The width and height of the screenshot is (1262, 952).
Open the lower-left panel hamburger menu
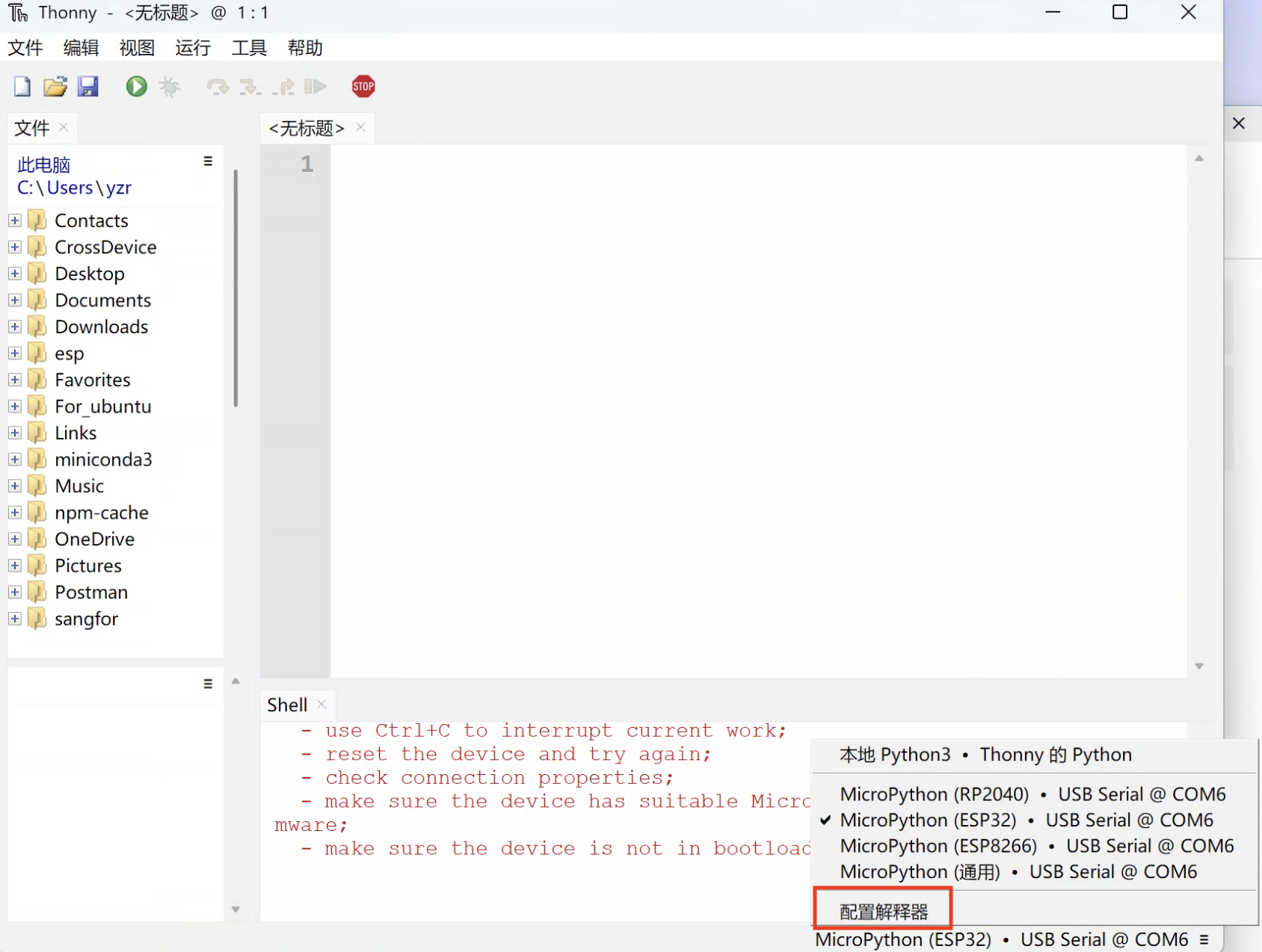207,684
